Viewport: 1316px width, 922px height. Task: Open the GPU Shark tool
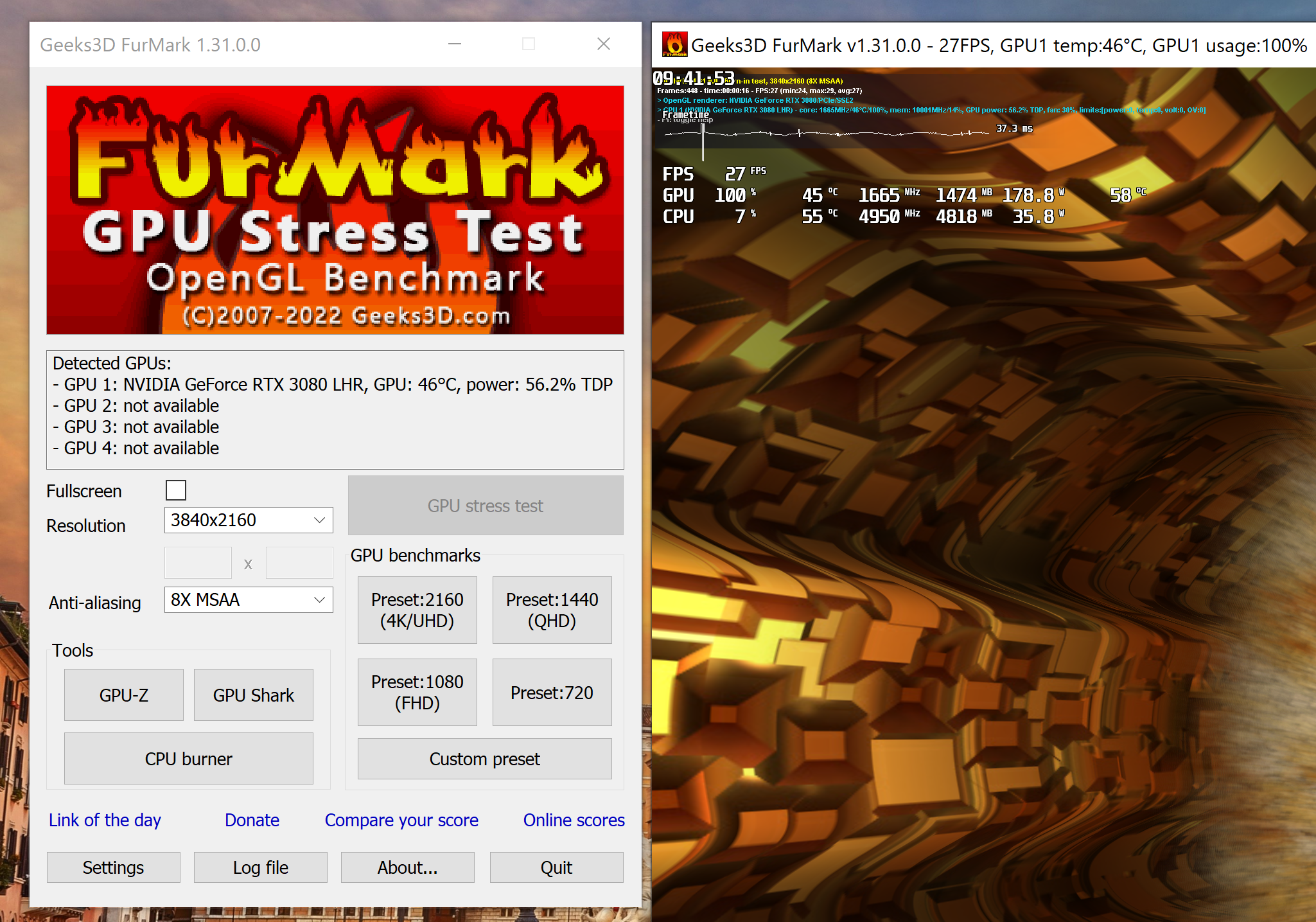pyautogui.click(x=253, y=695)
